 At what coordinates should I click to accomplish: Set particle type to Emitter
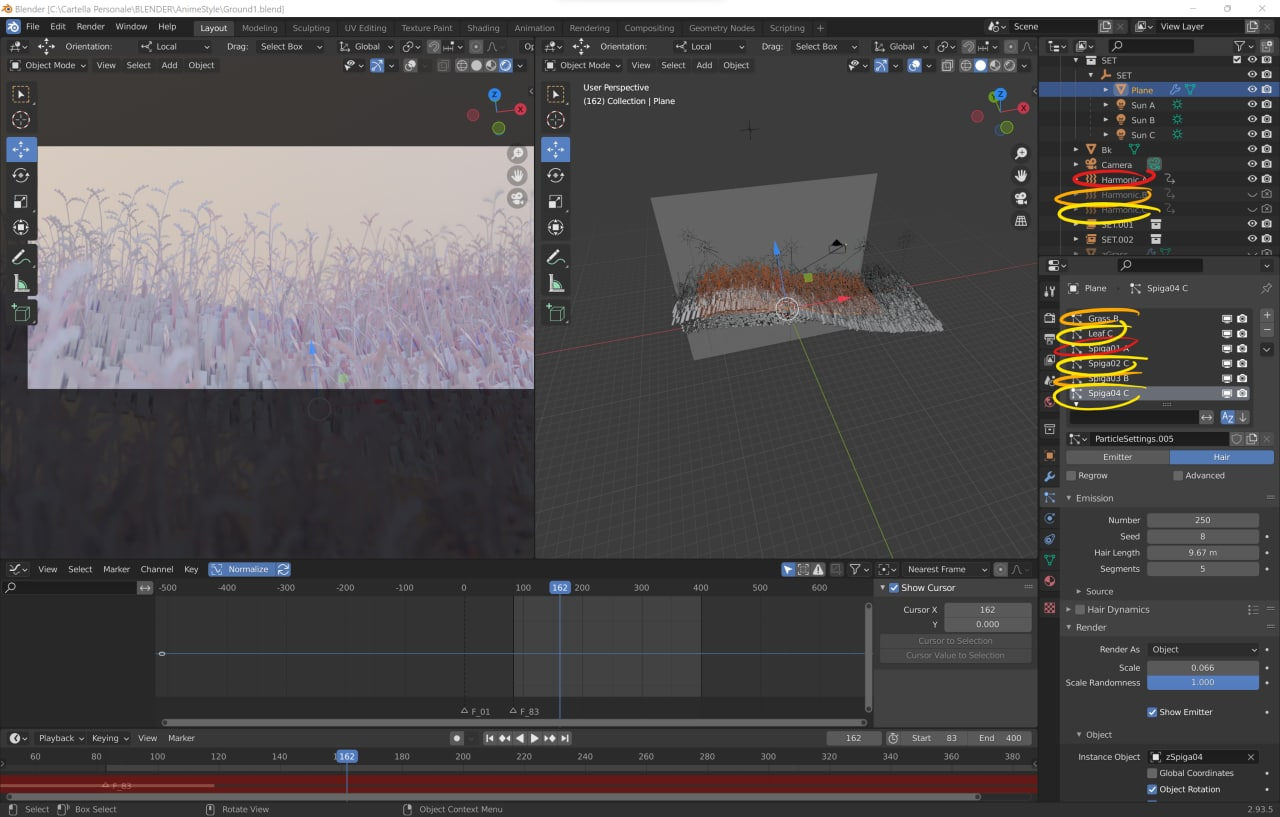point(1117,457)
